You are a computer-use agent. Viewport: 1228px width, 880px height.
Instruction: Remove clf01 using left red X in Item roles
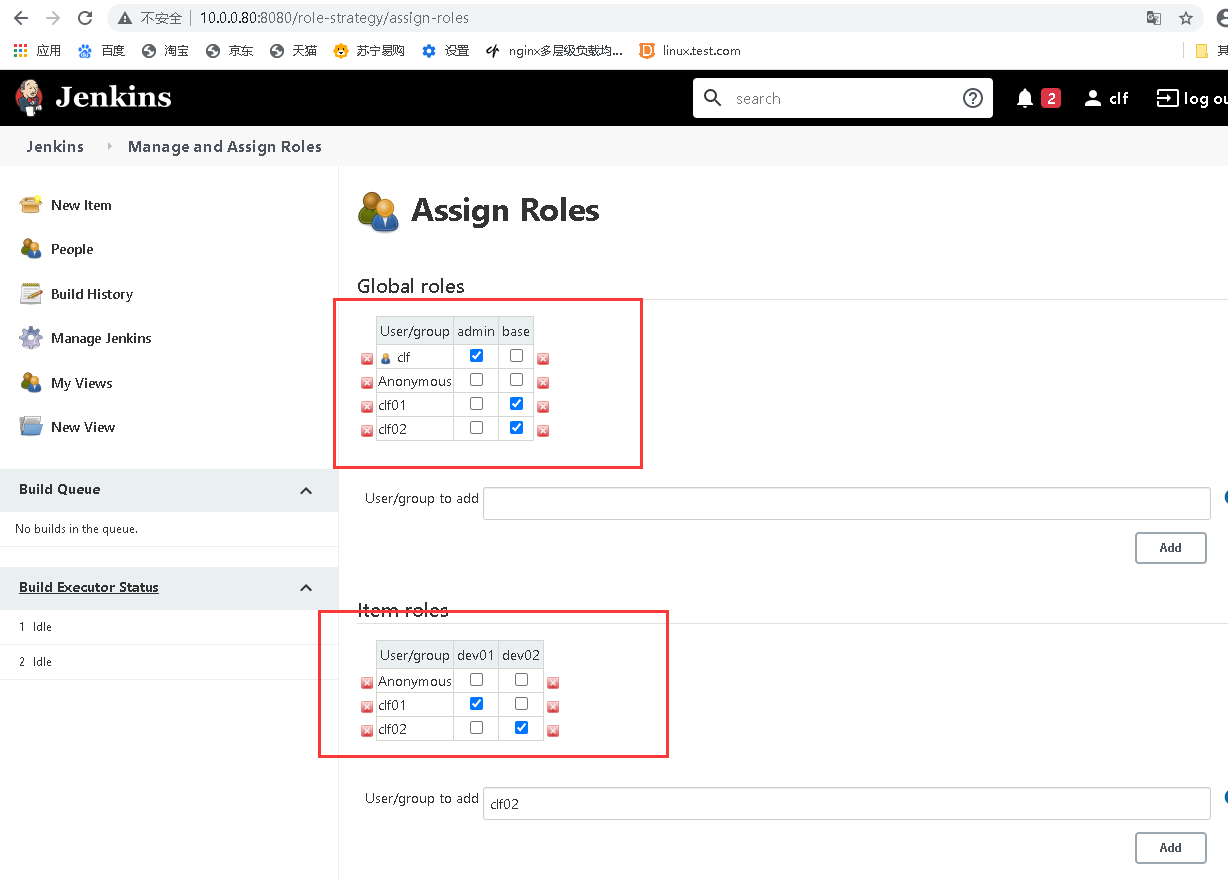367,707
